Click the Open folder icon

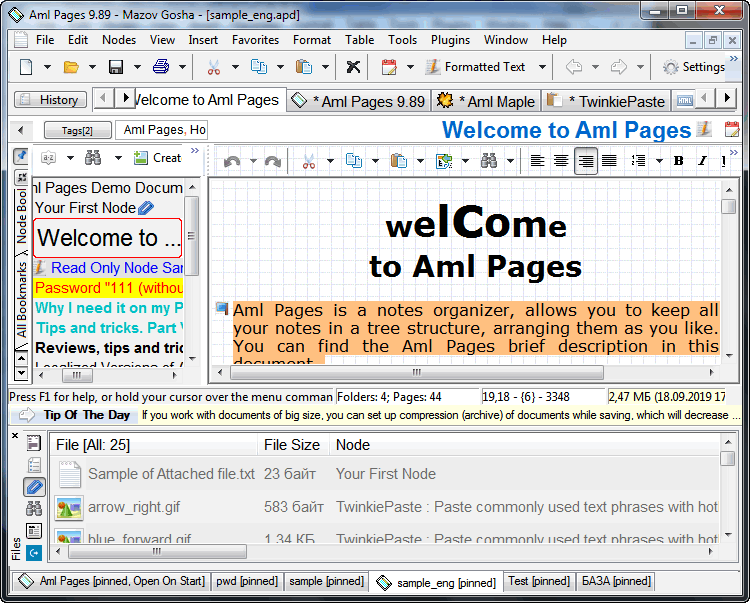(x=71, y=67)
